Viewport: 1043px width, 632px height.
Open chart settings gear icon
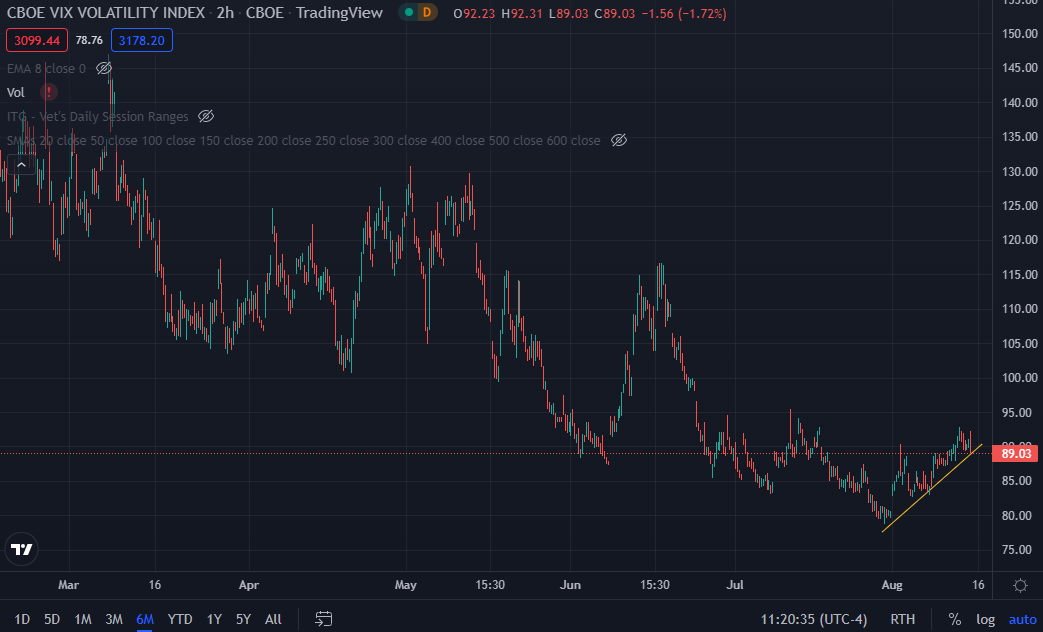[1020, 585]
